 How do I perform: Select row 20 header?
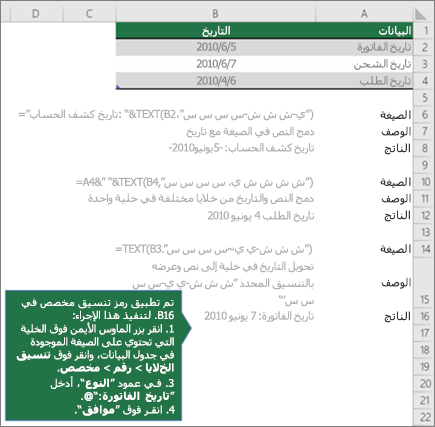[x=423, y=383]
